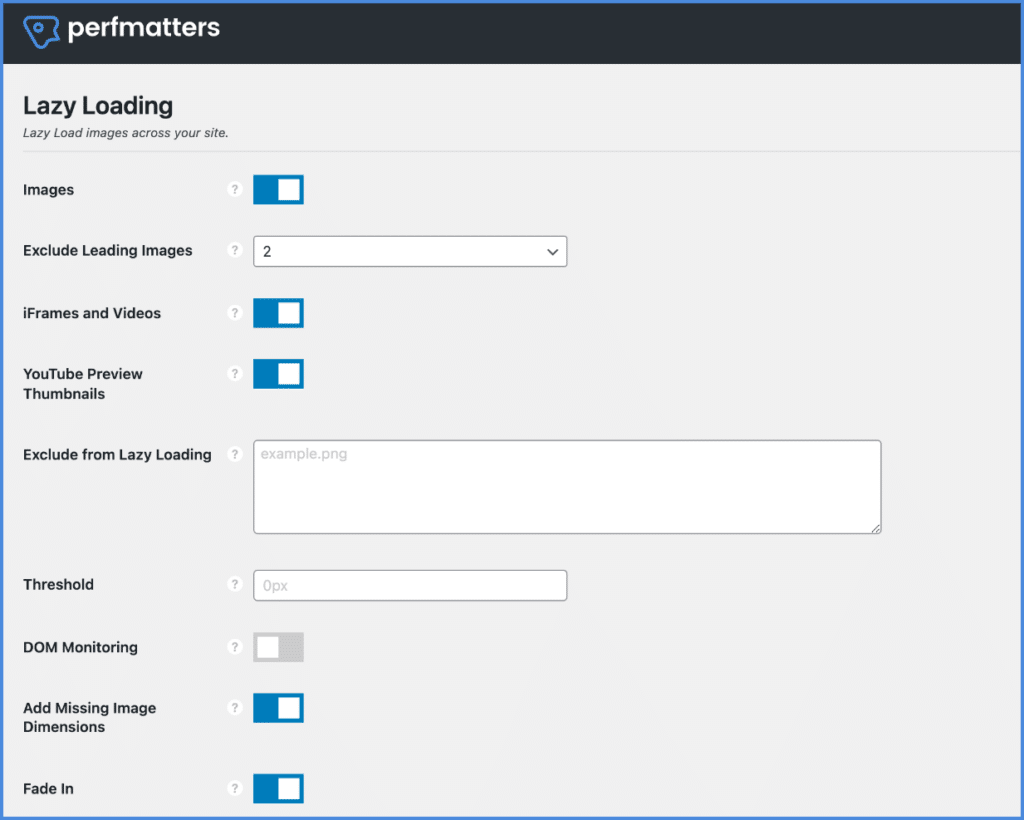Viewport: 1024px width, 820px height.
Task: Click the DOM Monitoring label text
Action: (x=80, y=647)
